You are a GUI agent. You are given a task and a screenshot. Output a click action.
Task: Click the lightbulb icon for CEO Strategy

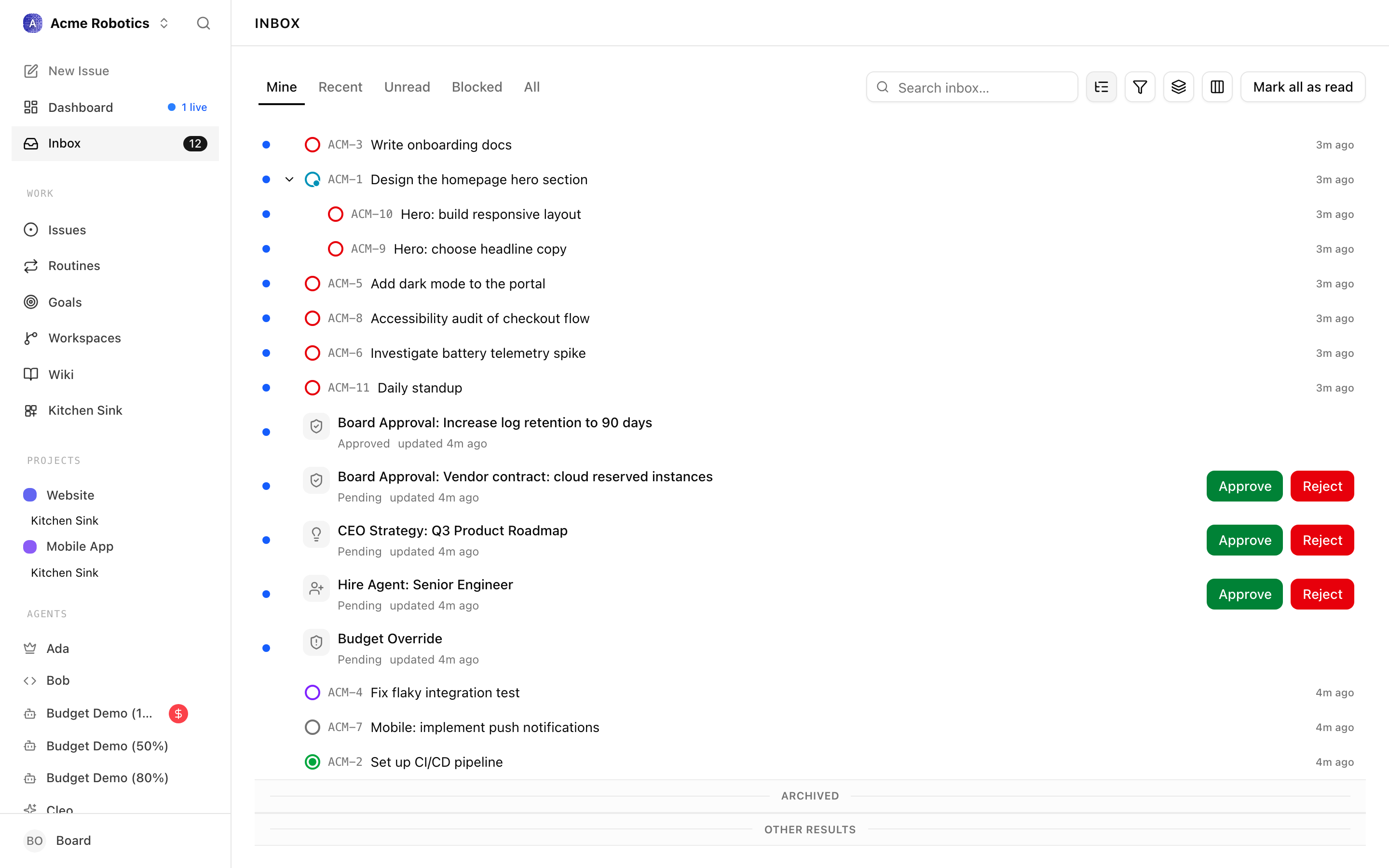tap(316, 534)
